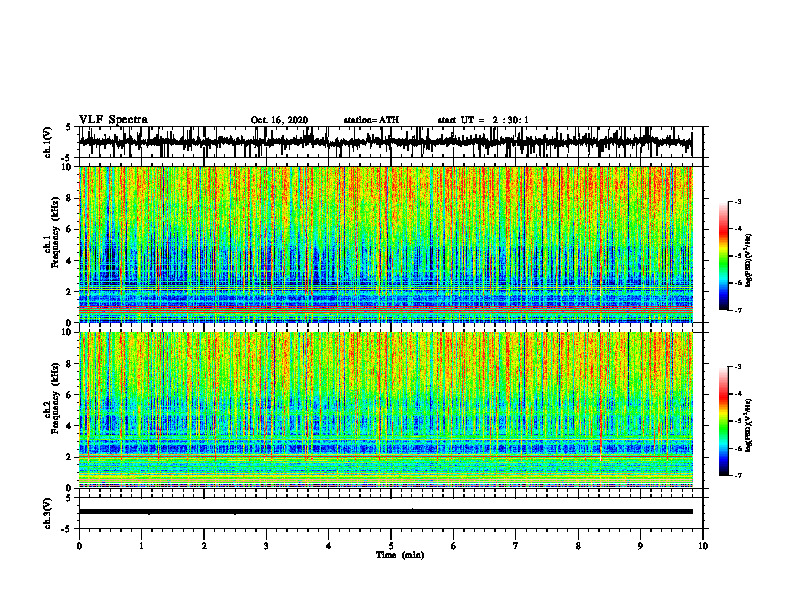This screenshot has width=792, height=612.
Task: Click time axis tick label '10'
Action: point(703,546)
